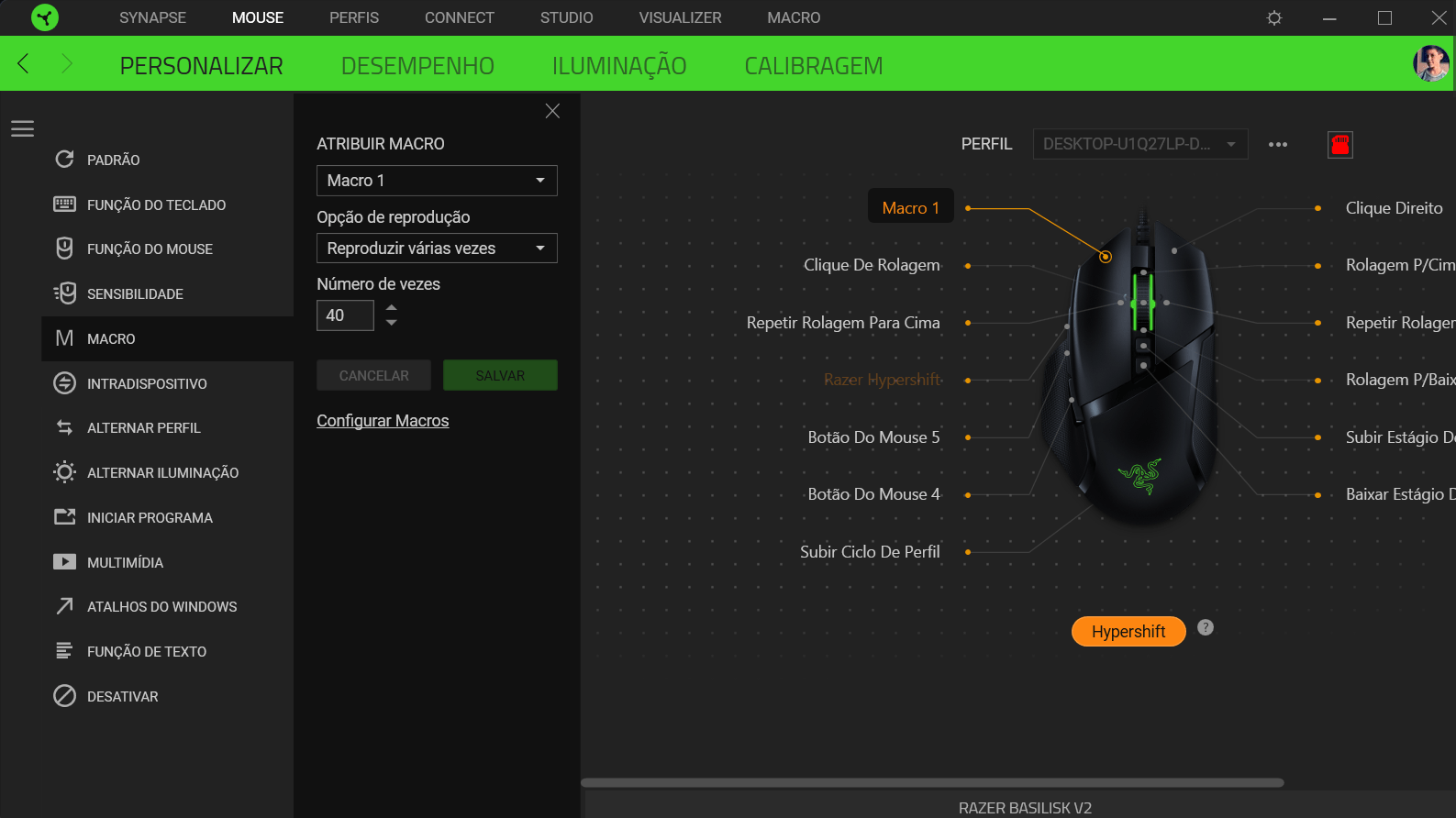Increase the Número de vezes value
Viewport: 1456px width, 818px height.
tap(392, 307)
